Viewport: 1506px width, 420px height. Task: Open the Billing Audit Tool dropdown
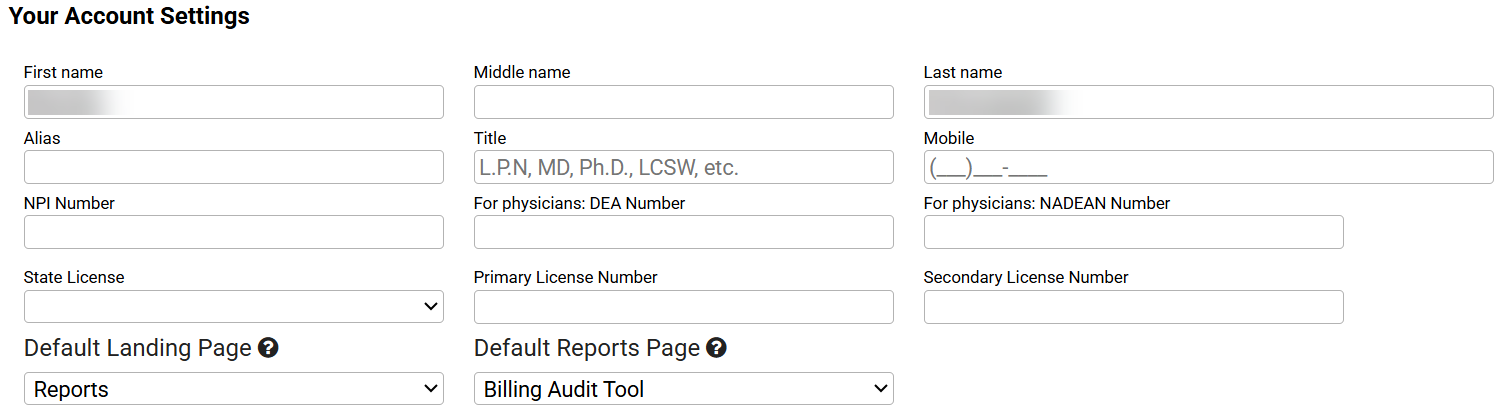(684, 389)
